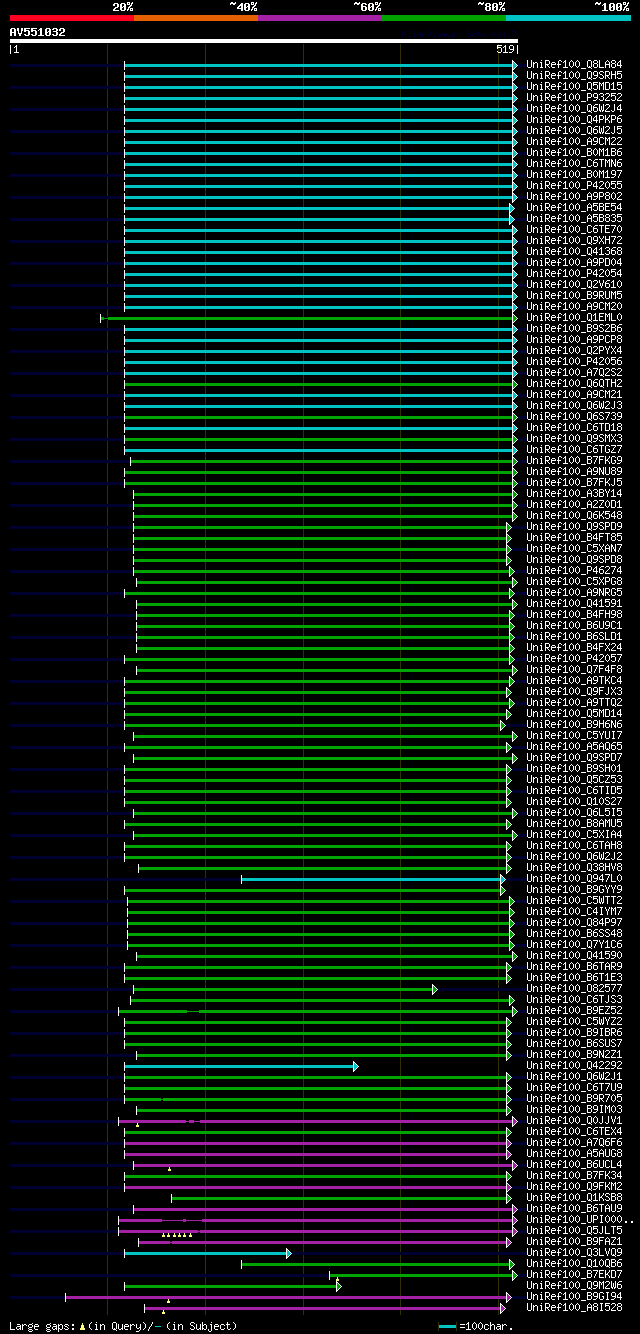
Task: Select the UniRef100_Q0JJV1 label
Action: (574, 1121)
